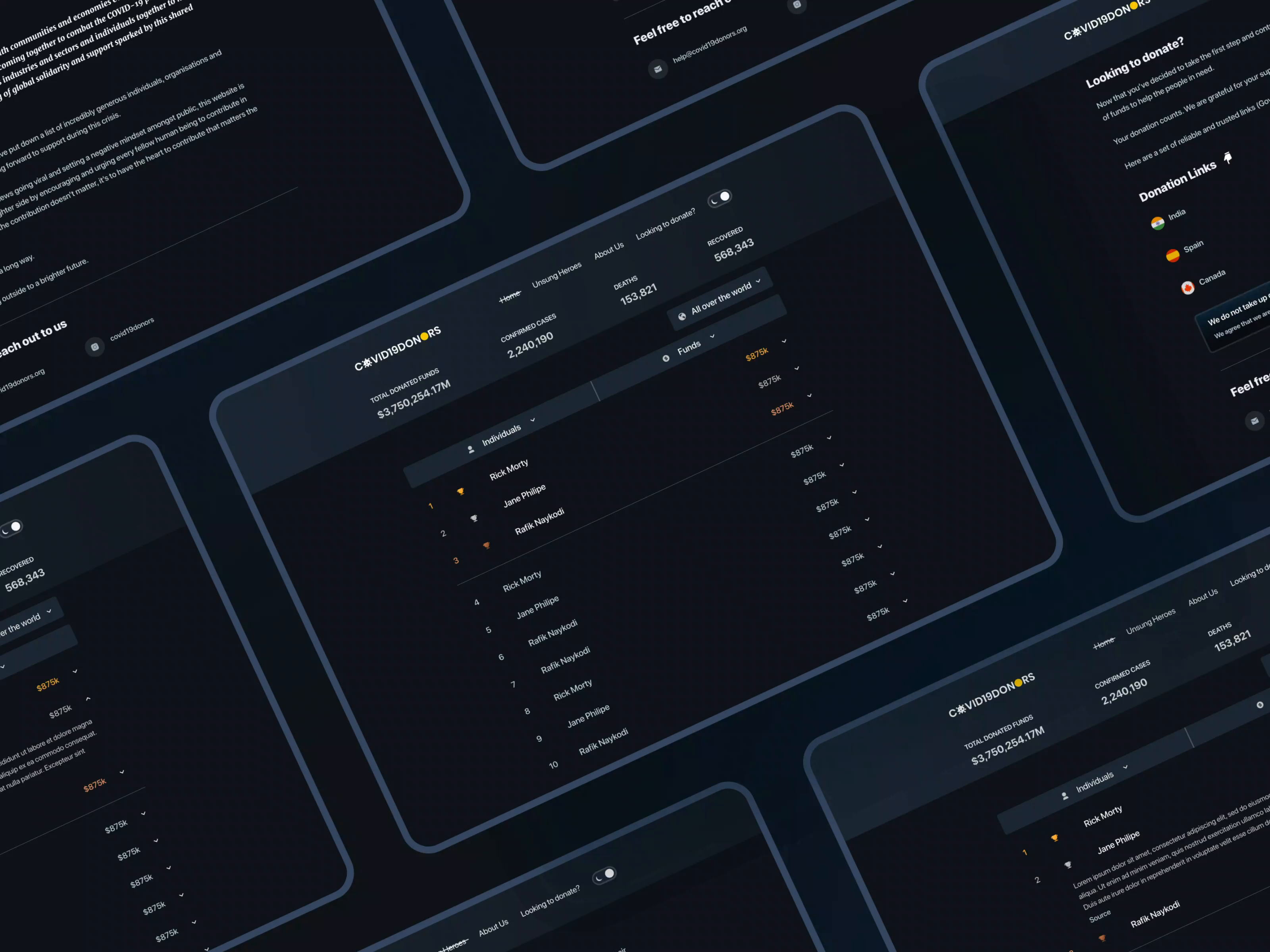This screenshot has width=1270, height=952.
Task: Click Donation Links heading in top-right screen
Action: 1178,181
